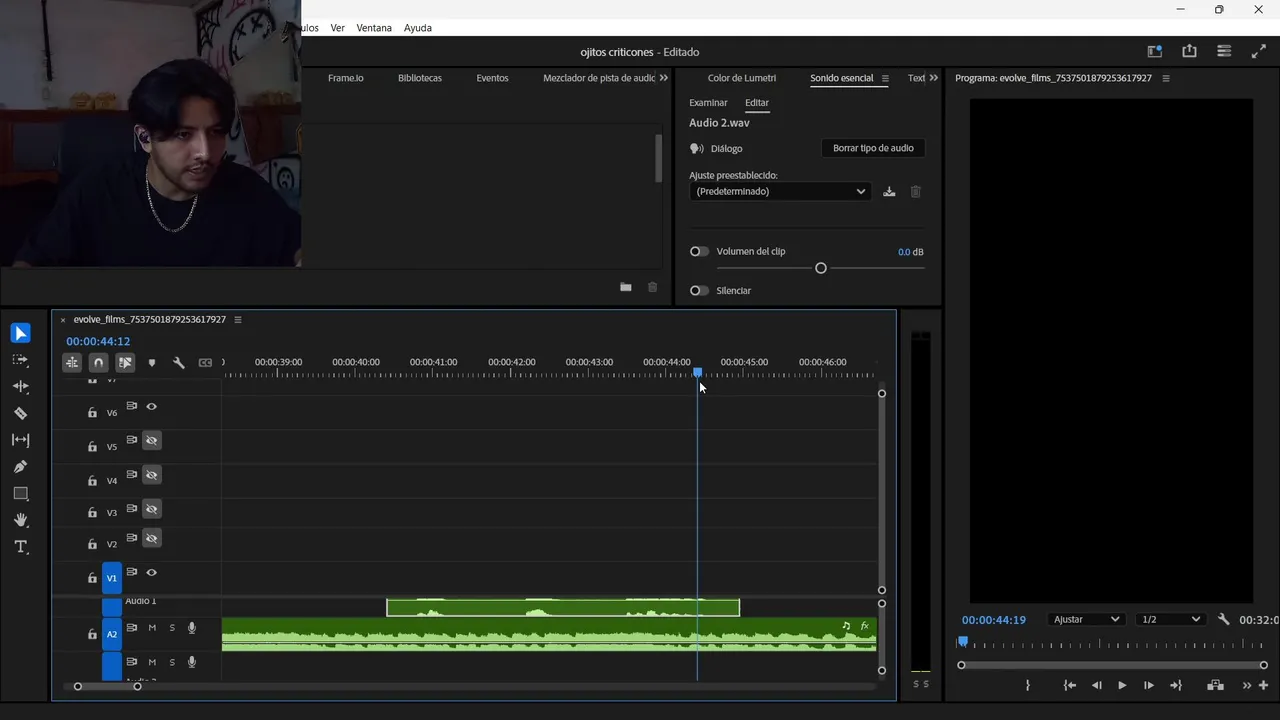
Task: Open the workspaces icon in title bar
Action: click(x=1155, y=52)
